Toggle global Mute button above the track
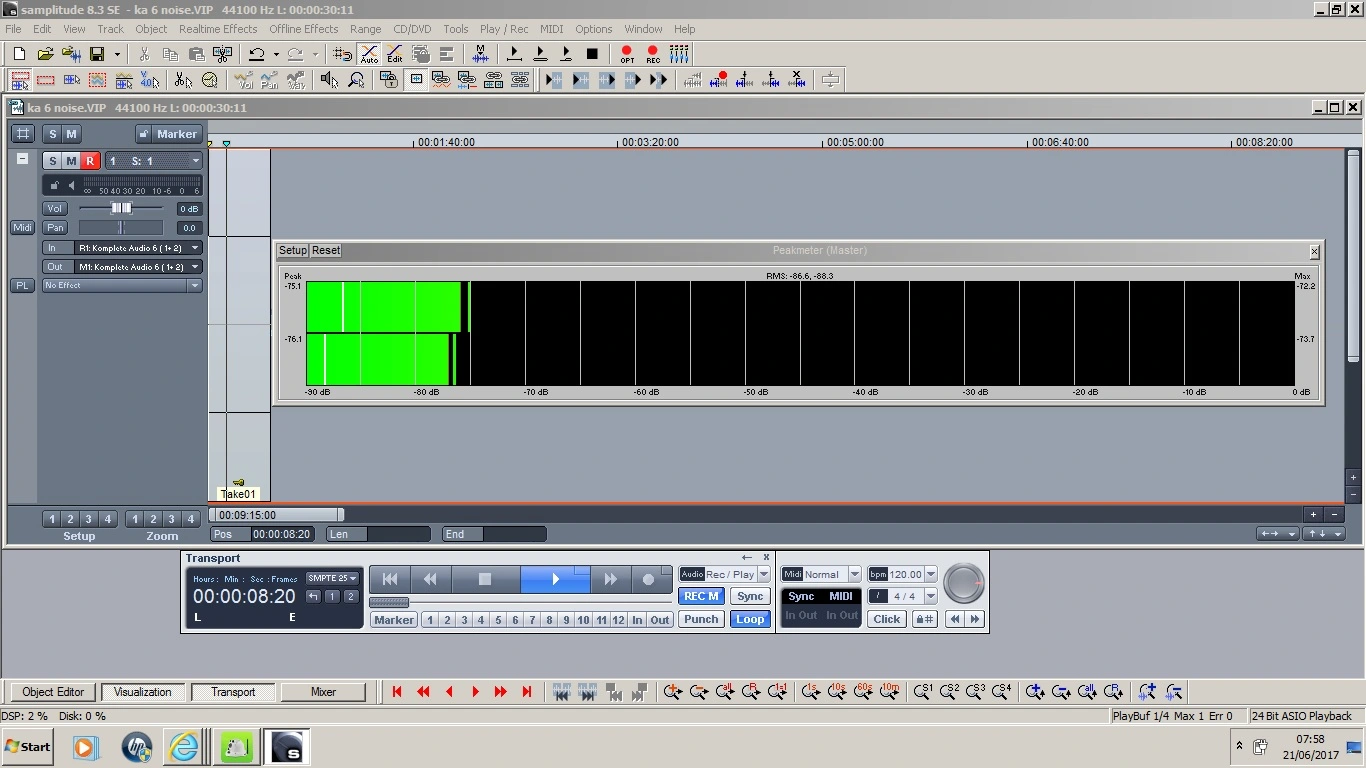This screenshot has width=1366, height=768. tap(71, 134)
